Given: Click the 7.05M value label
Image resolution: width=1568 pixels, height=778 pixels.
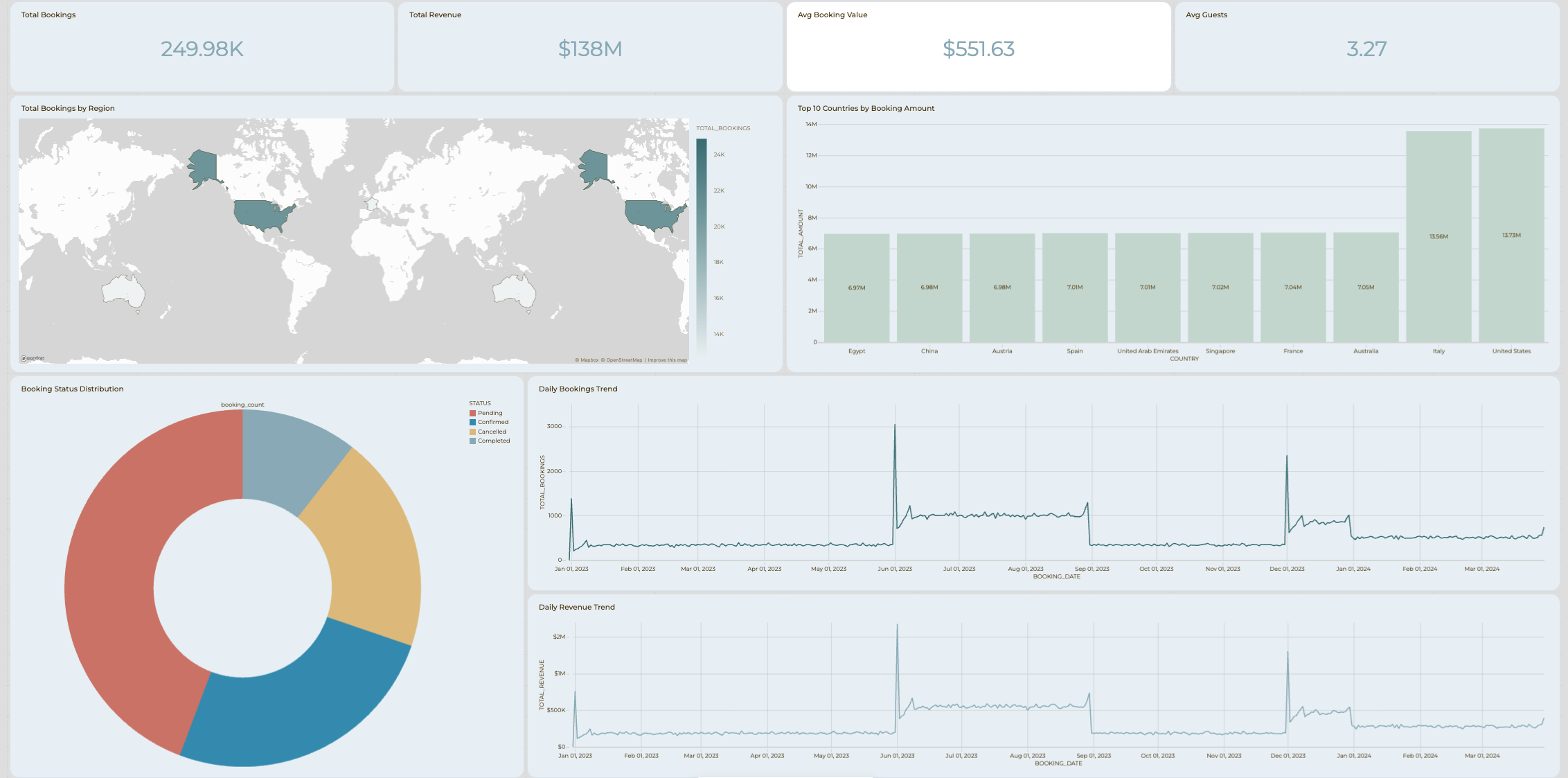Looking at the screenshot, I should tap(1366, 287).
